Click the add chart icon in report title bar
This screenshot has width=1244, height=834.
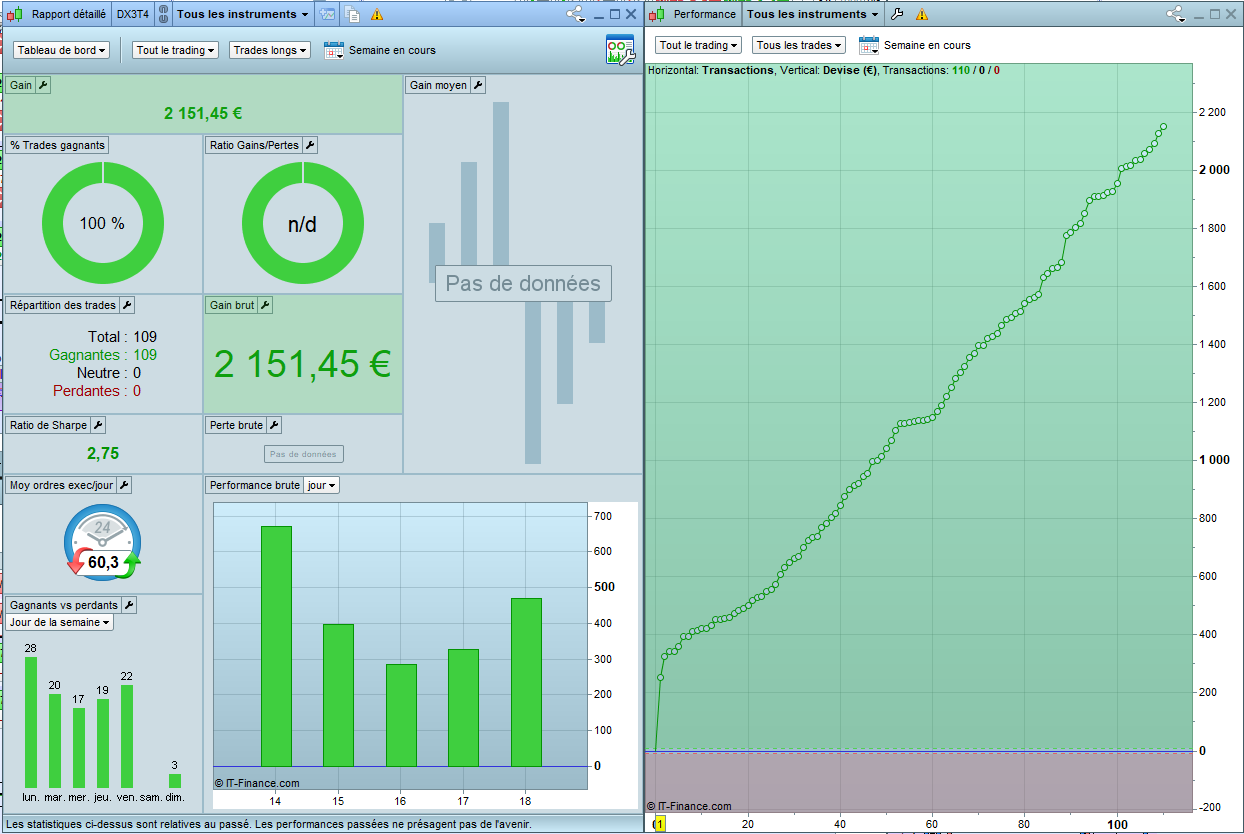pos(328,14)
